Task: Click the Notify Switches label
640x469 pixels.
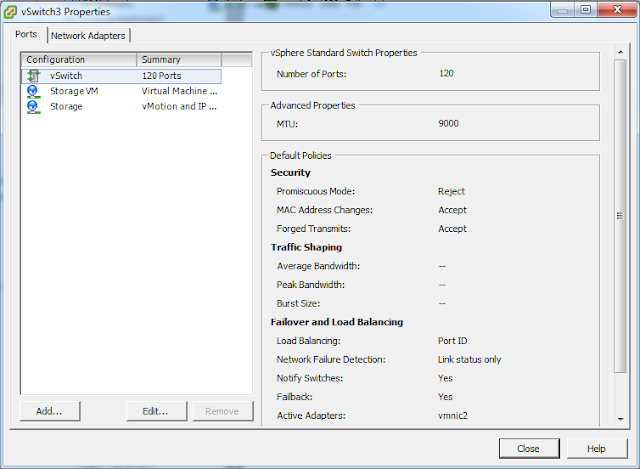Action: pos(310,378)
